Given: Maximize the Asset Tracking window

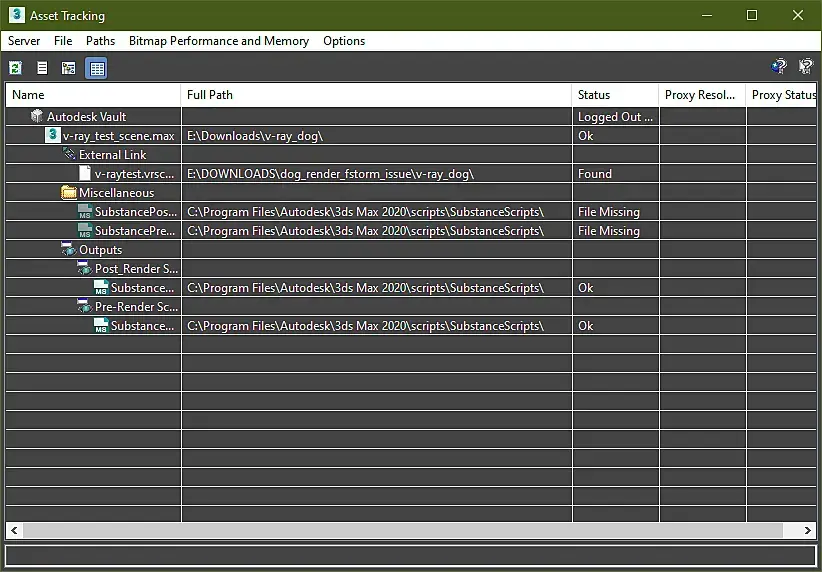Looking at the screenshot, I should pos(752,15).
